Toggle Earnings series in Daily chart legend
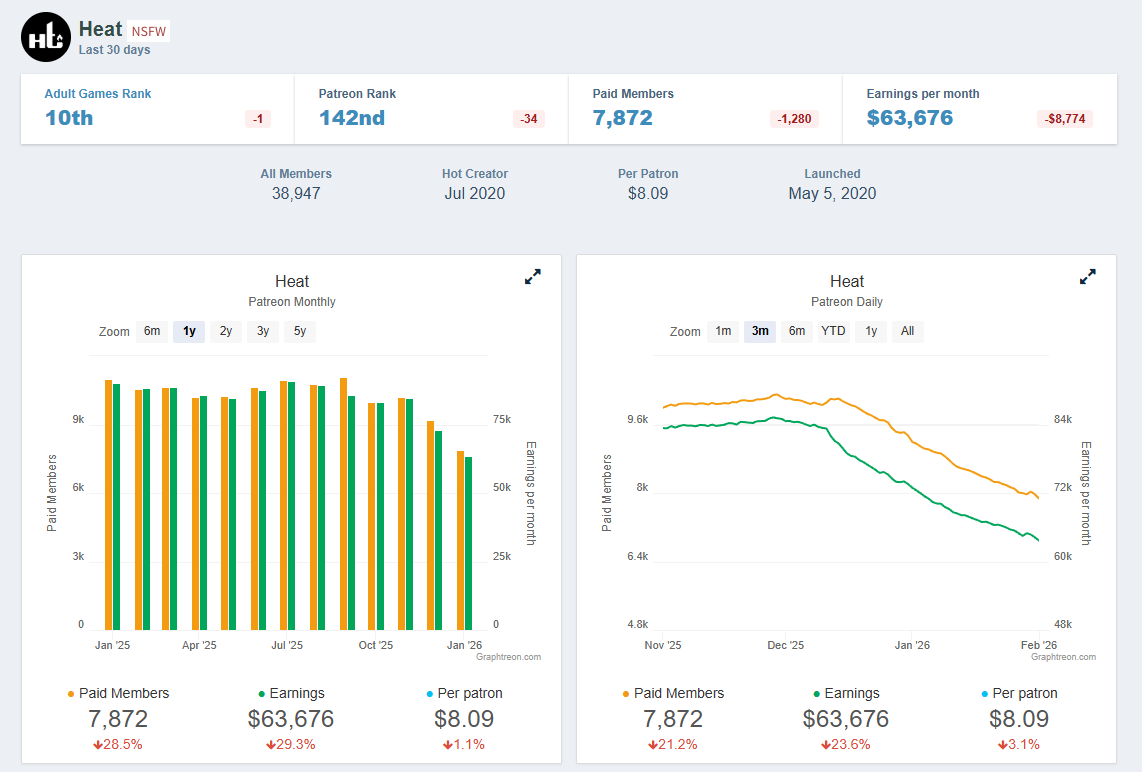1142x772 pixels. tap(846, 693)
